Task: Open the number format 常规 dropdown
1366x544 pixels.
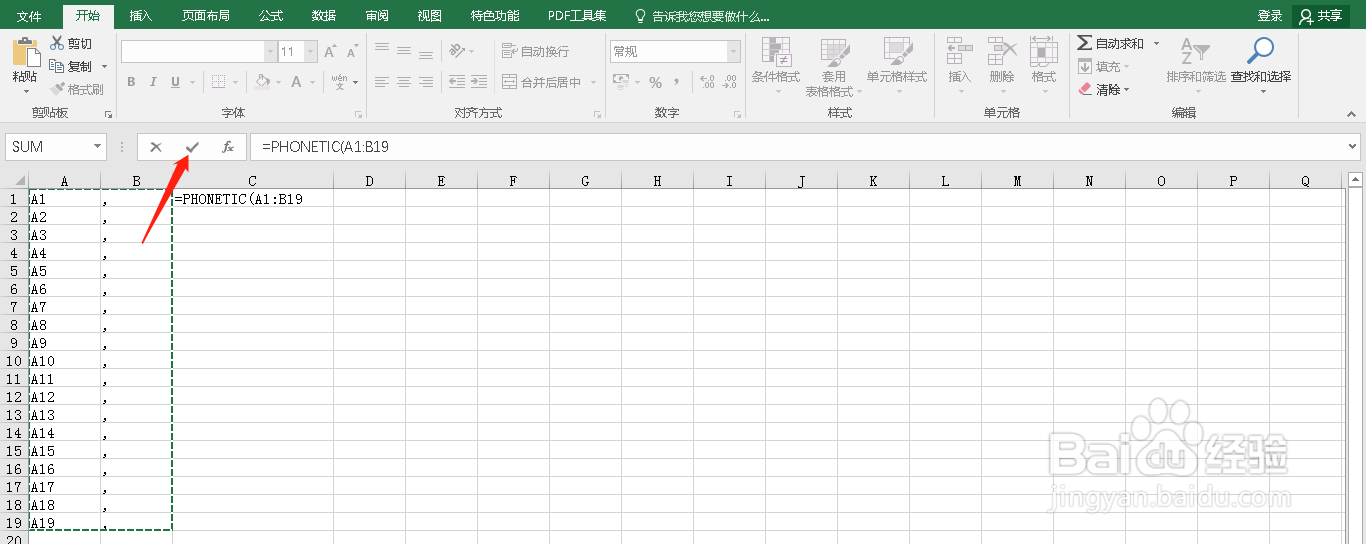Action: coord(734,51)
